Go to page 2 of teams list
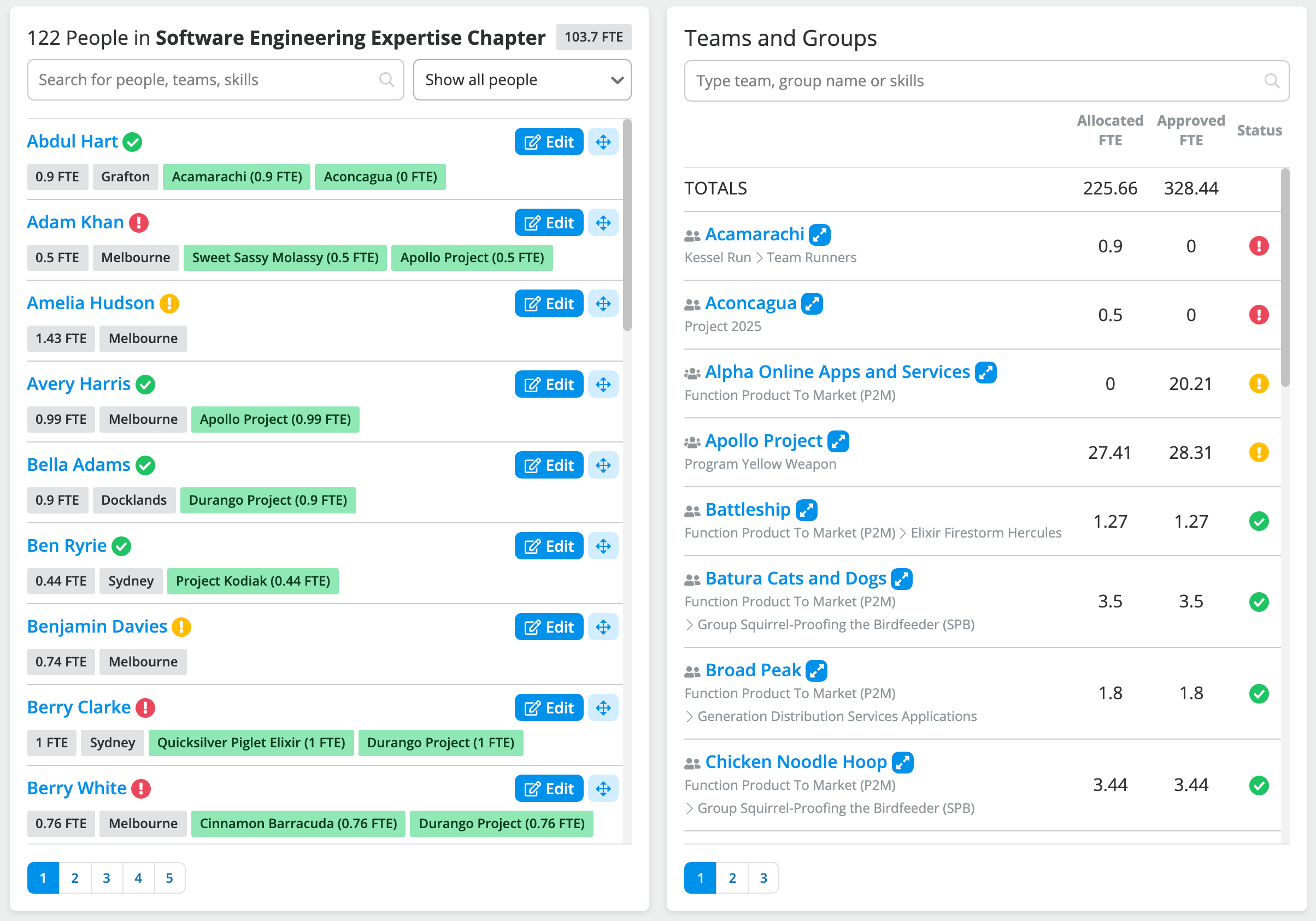The width and height of the screenshot is (1316, 921). 732,877
